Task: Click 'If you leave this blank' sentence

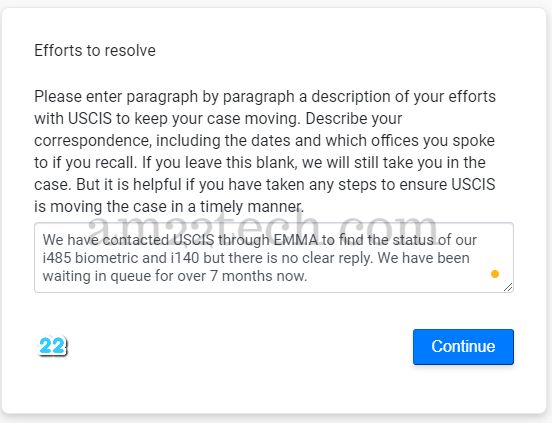Action: pyautogui.click(x=218, y=163)
